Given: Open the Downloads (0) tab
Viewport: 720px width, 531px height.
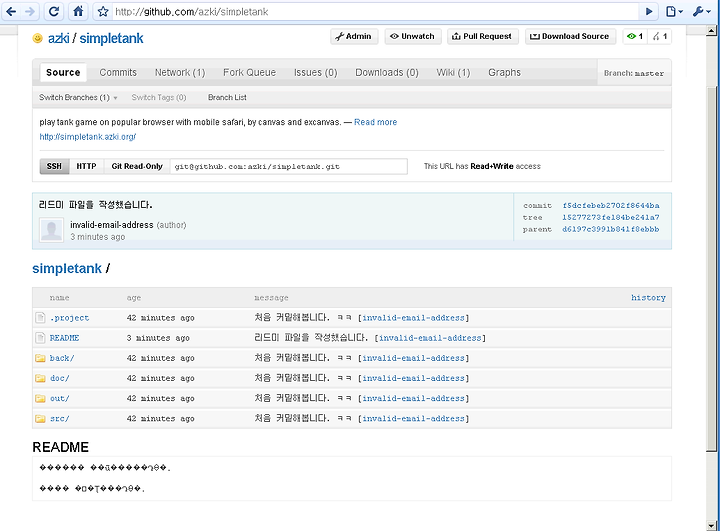Looking at the screenshot, I should (387, 73).
